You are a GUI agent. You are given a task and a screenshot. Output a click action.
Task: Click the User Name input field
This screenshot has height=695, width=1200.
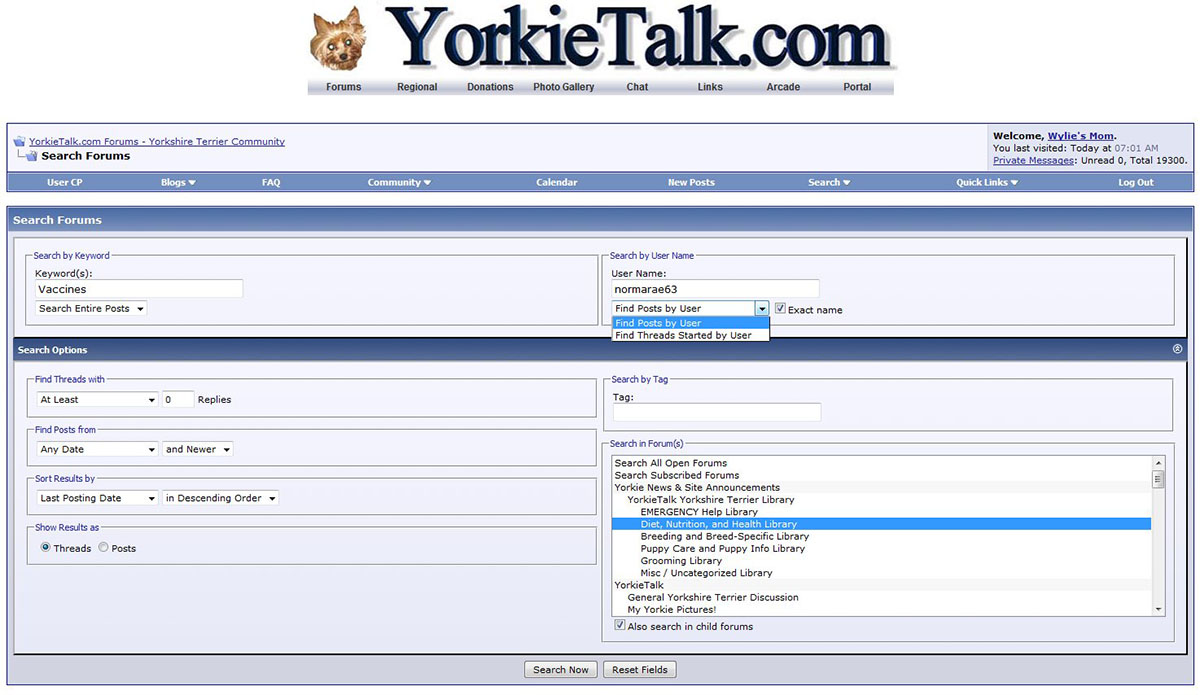click(x=716, y=289)
